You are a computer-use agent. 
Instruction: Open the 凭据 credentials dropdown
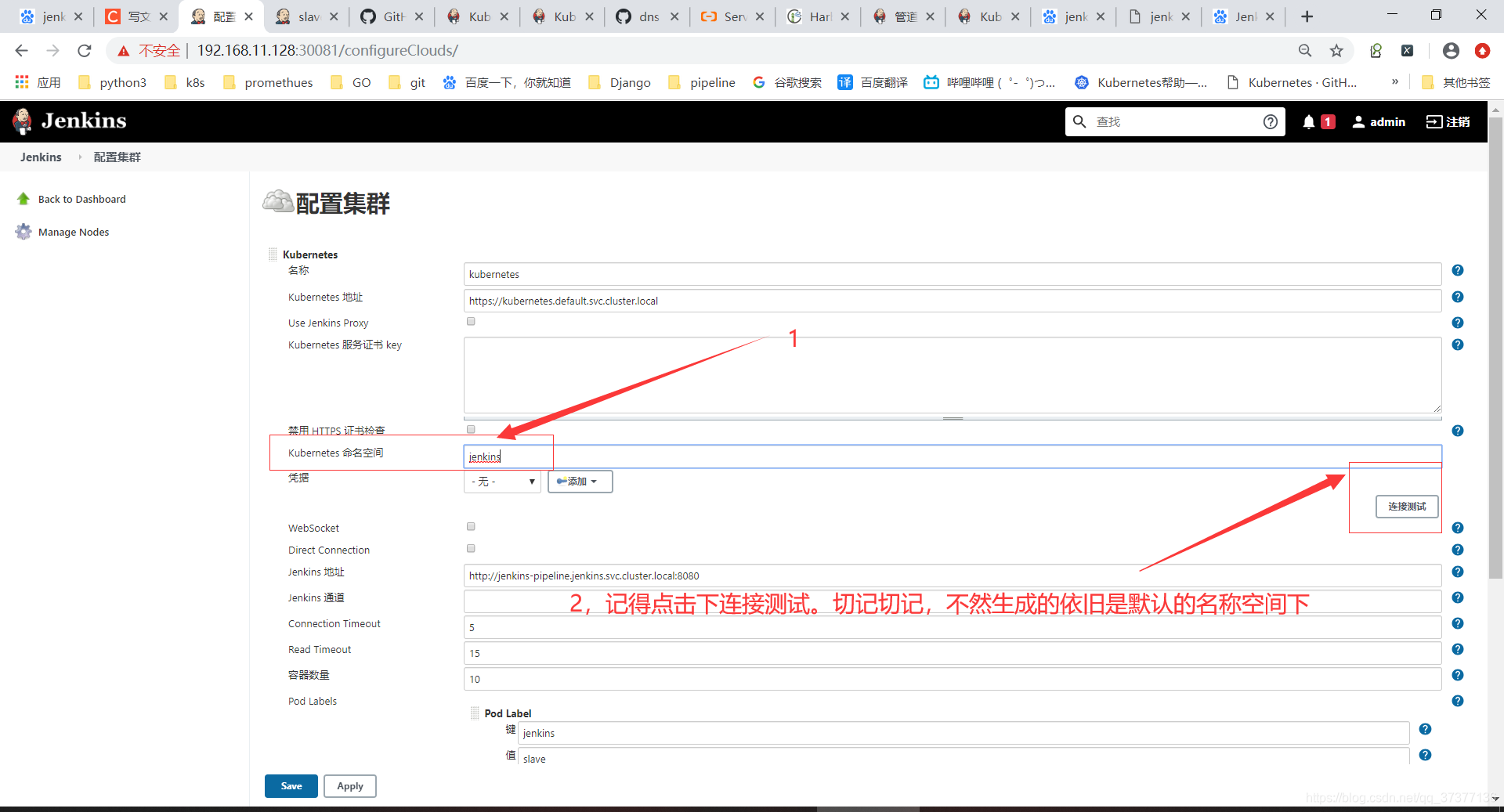502,482
